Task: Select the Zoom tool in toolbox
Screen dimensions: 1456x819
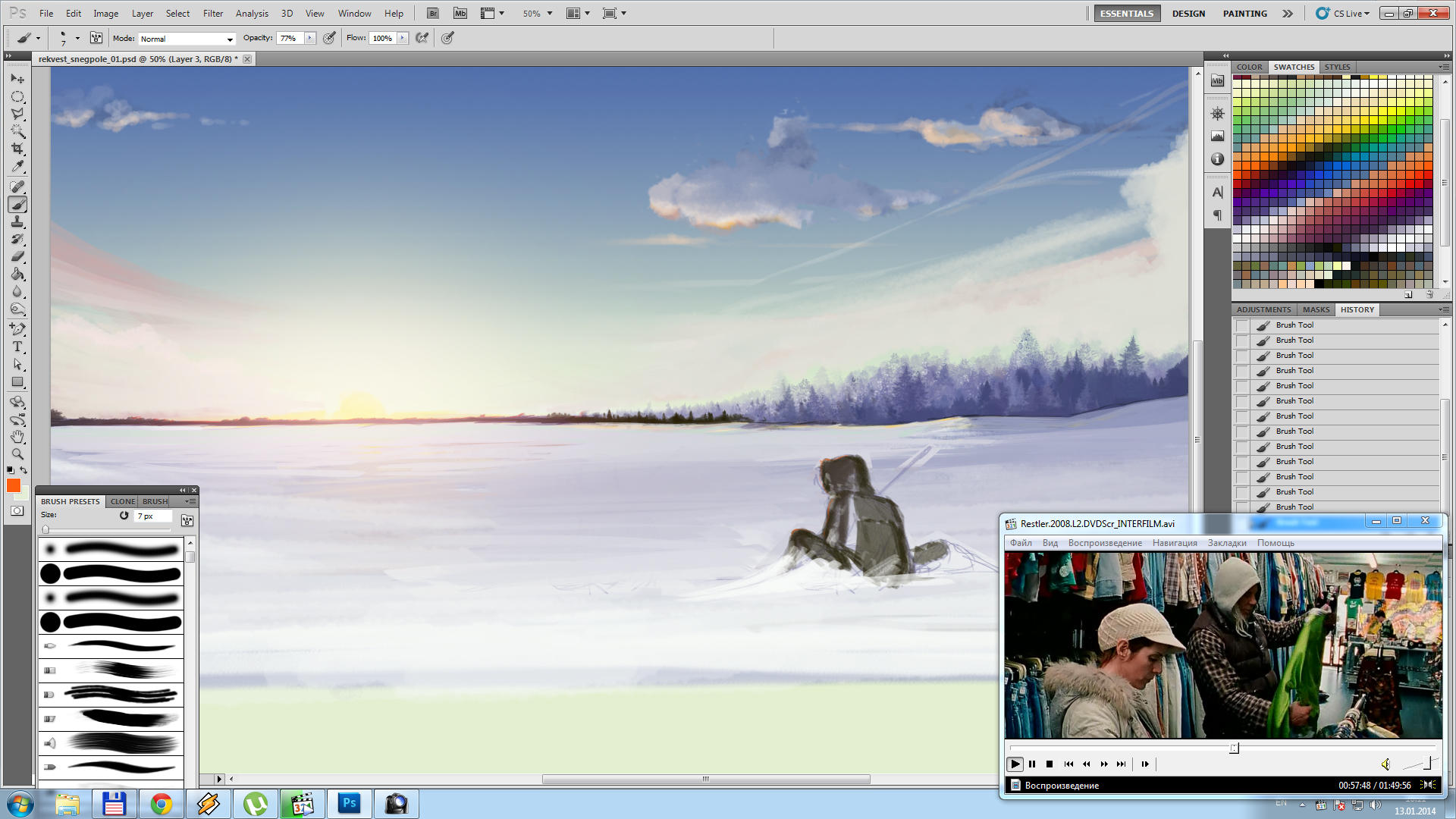Action: (17, 454)
